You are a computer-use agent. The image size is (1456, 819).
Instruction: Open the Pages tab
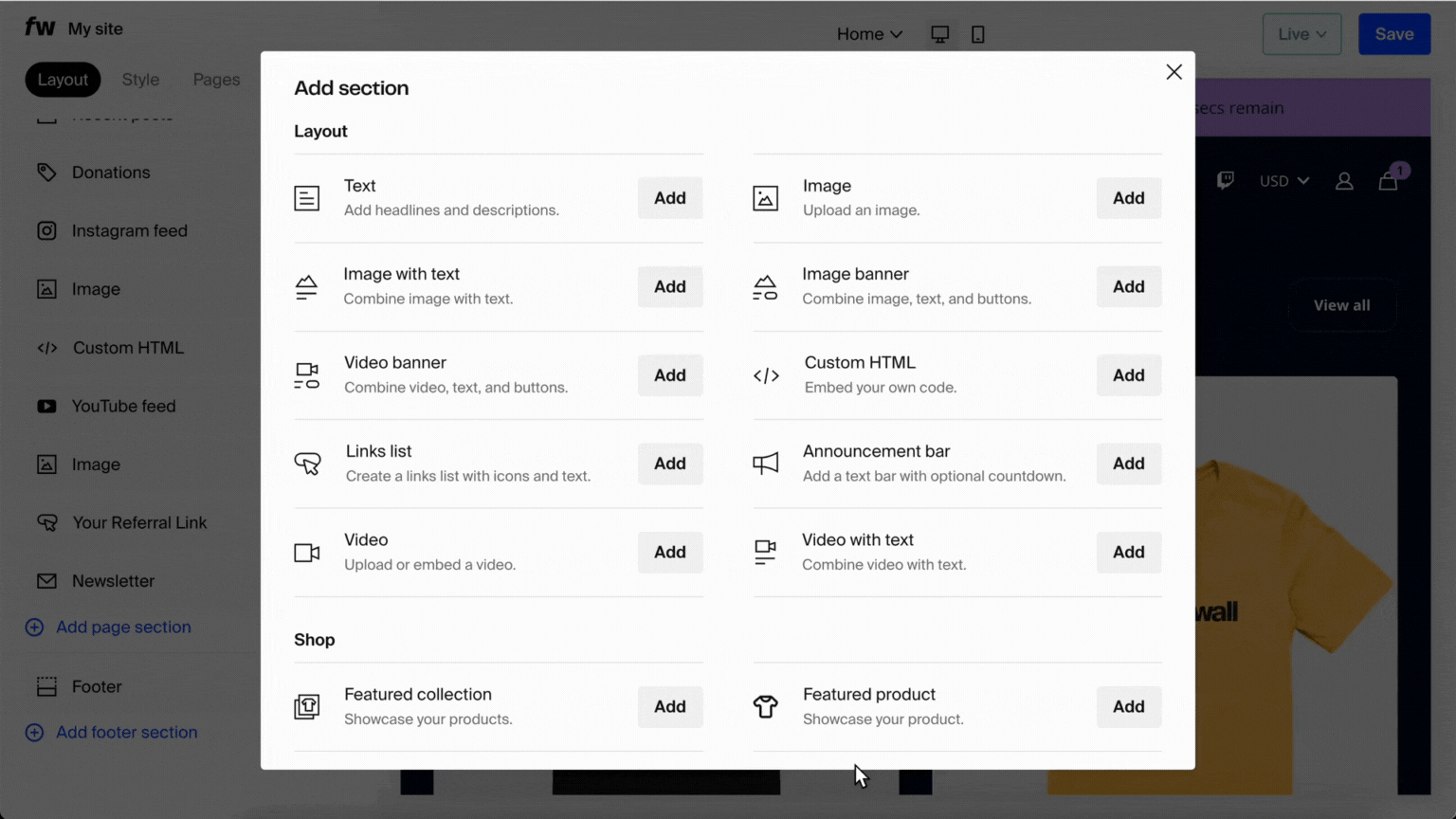tap(216, 80)
